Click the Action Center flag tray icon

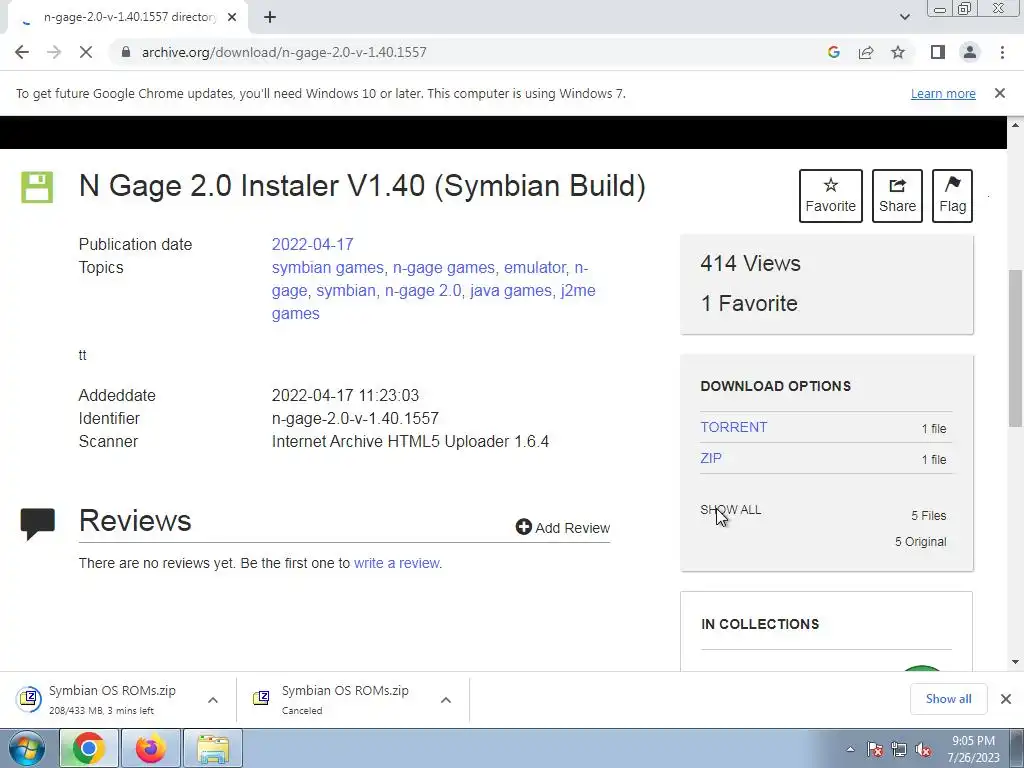[875, 749]
